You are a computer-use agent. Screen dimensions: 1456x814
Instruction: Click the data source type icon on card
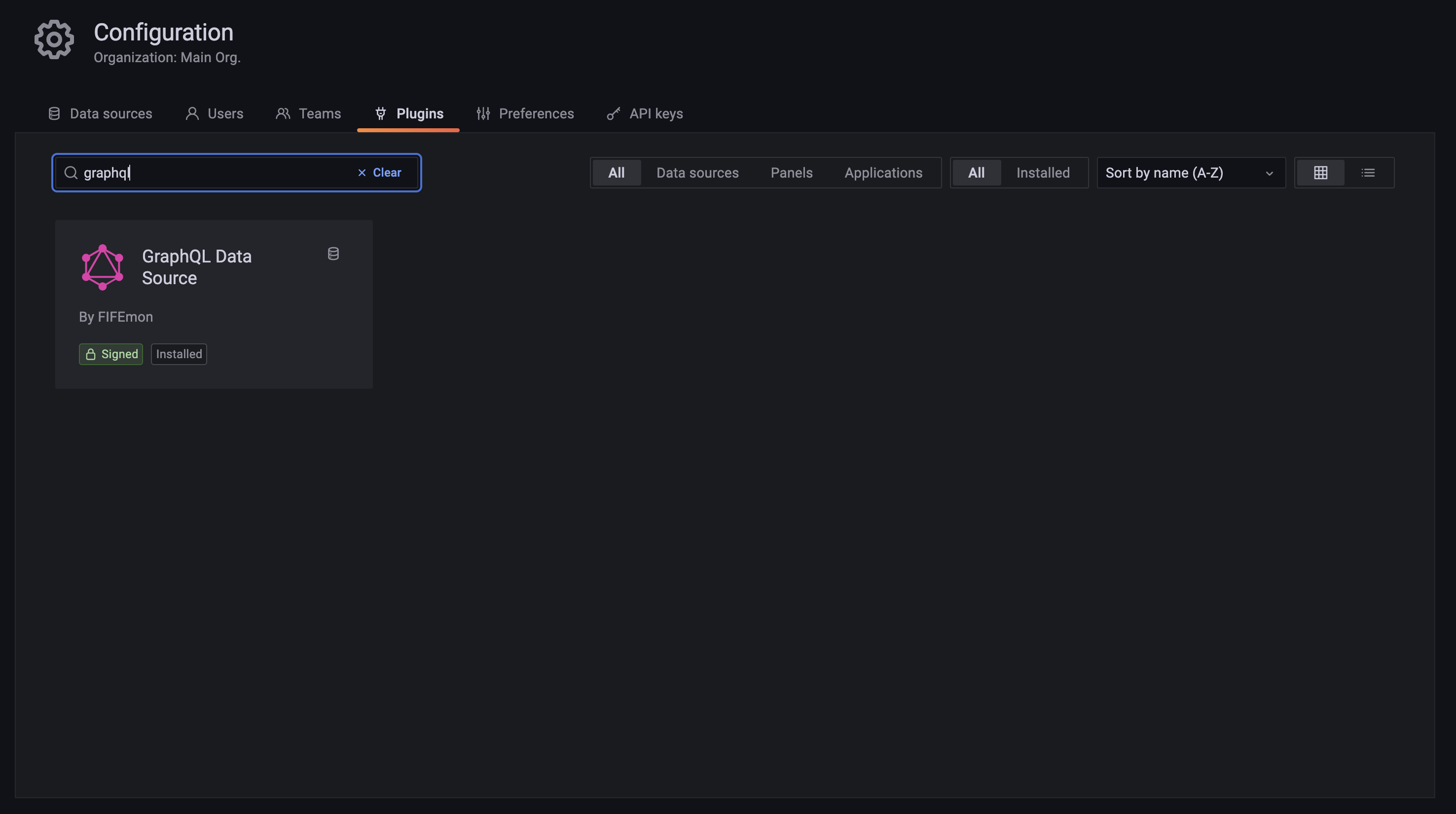pyautogui.click(x=333, y=254)
